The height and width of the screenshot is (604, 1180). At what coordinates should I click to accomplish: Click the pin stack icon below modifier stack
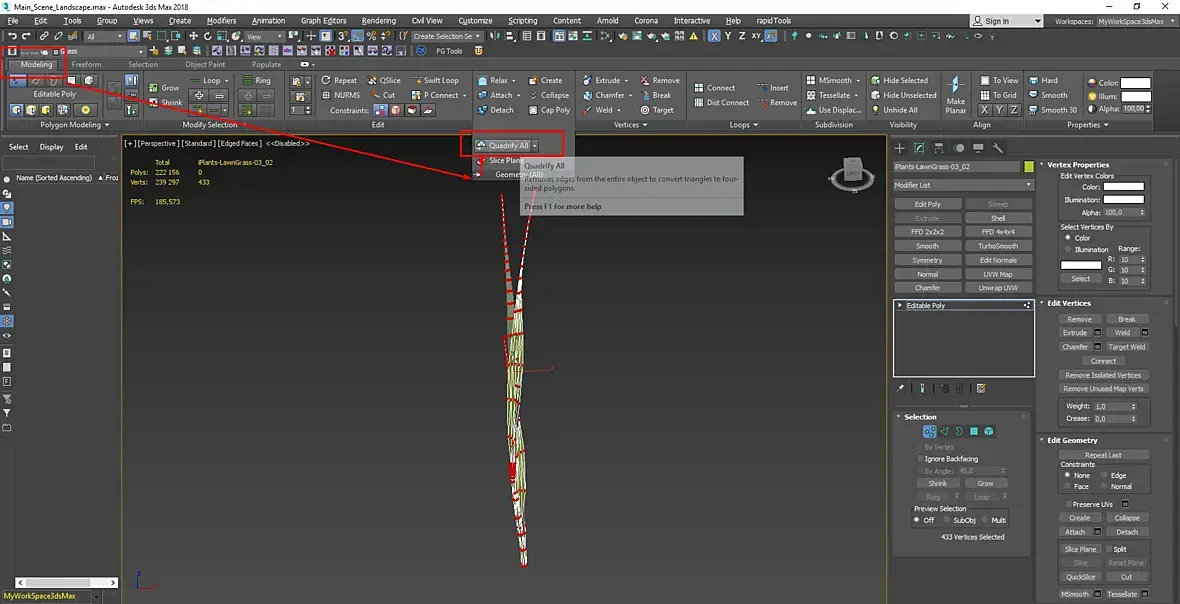[901, 389]
